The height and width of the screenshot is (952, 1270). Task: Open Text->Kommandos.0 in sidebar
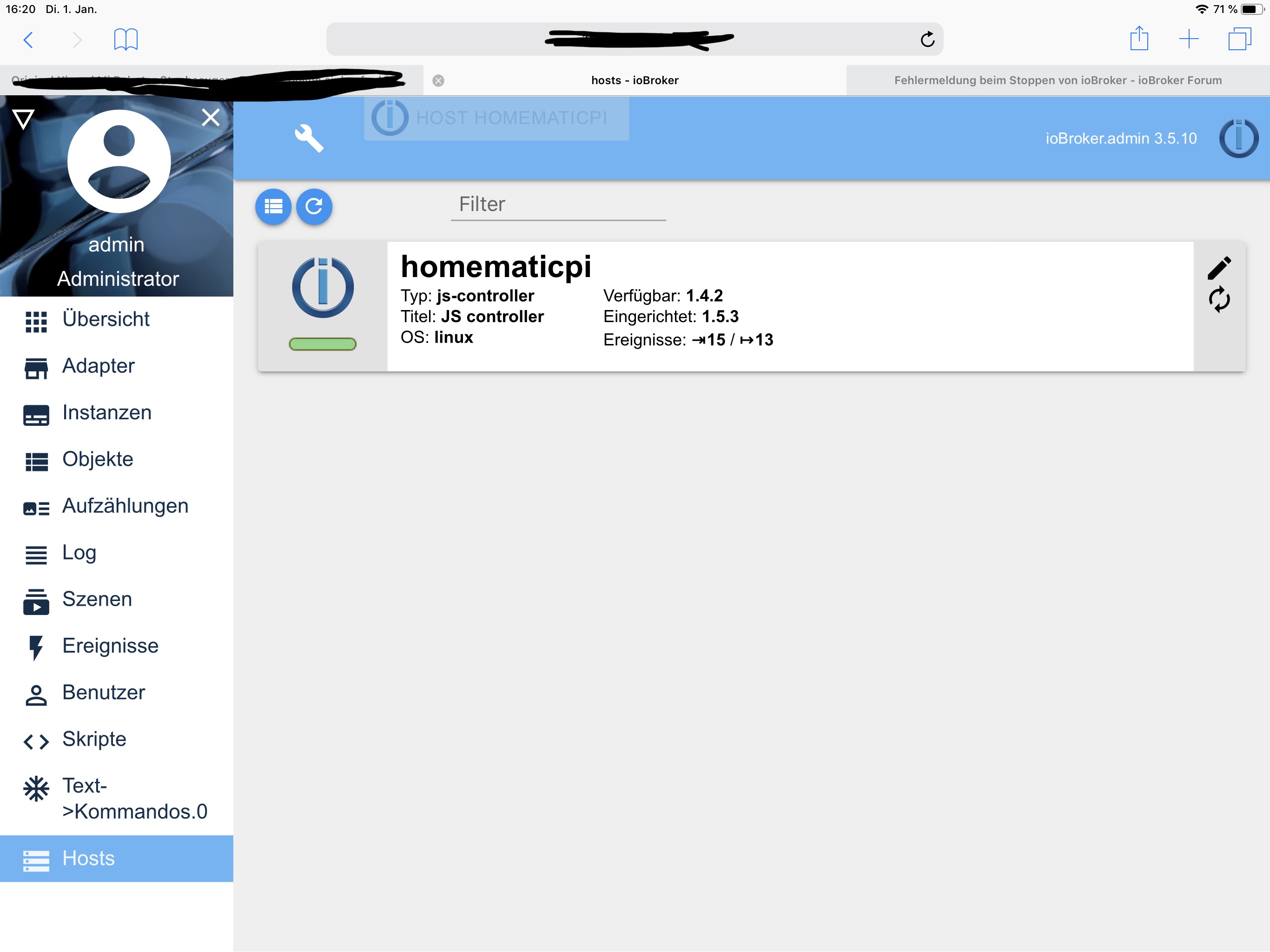pyautogui.click(x=117, y=799)
